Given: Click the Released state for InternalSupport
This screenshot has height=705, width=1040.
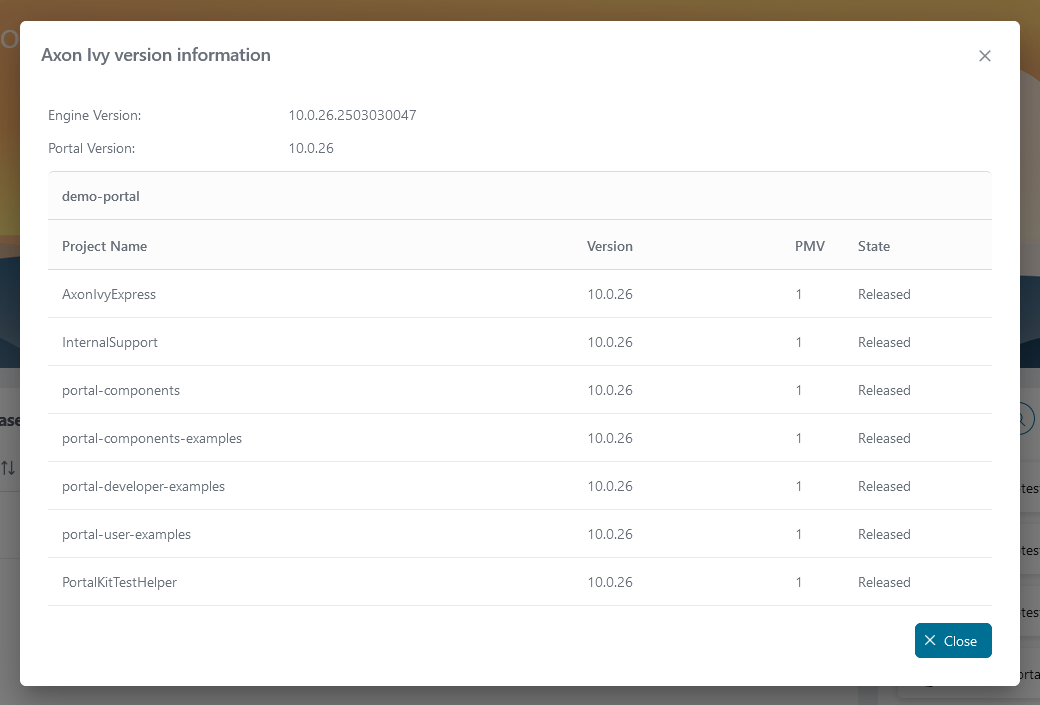Looking at the screenshot, I should (x=884, y=342).
